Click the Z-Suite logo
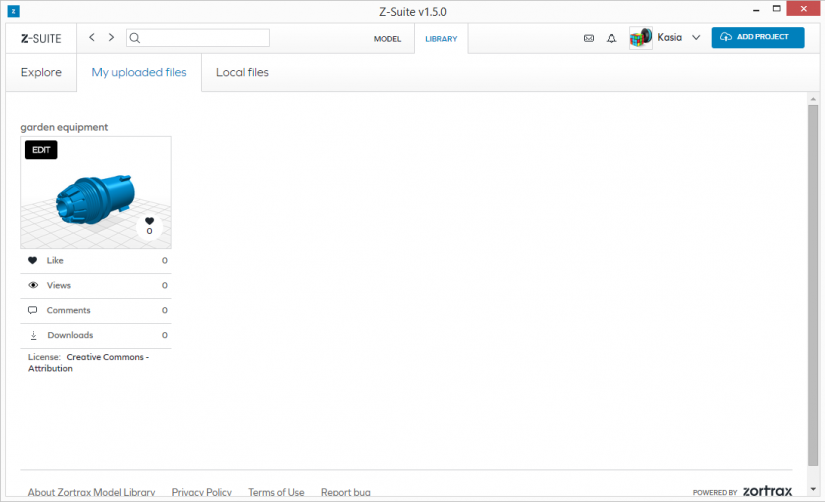 pos(41,38)
